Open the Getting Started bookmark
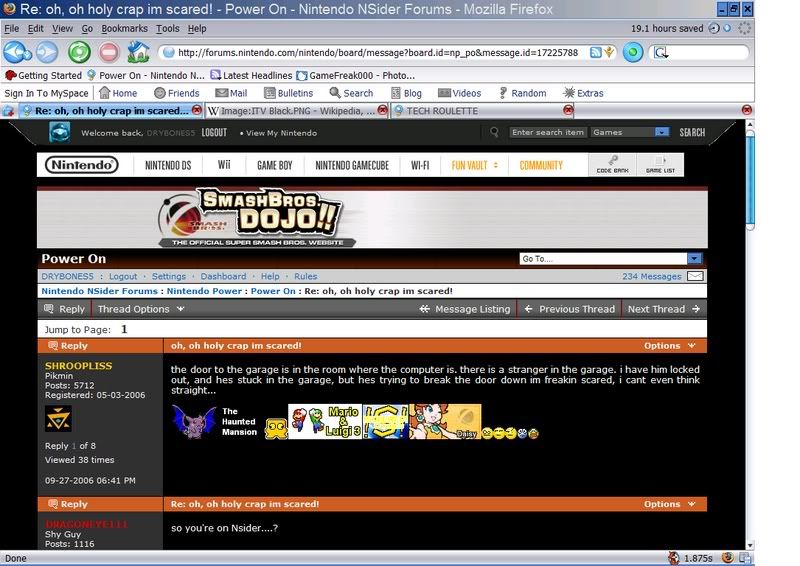 point(43,76)
